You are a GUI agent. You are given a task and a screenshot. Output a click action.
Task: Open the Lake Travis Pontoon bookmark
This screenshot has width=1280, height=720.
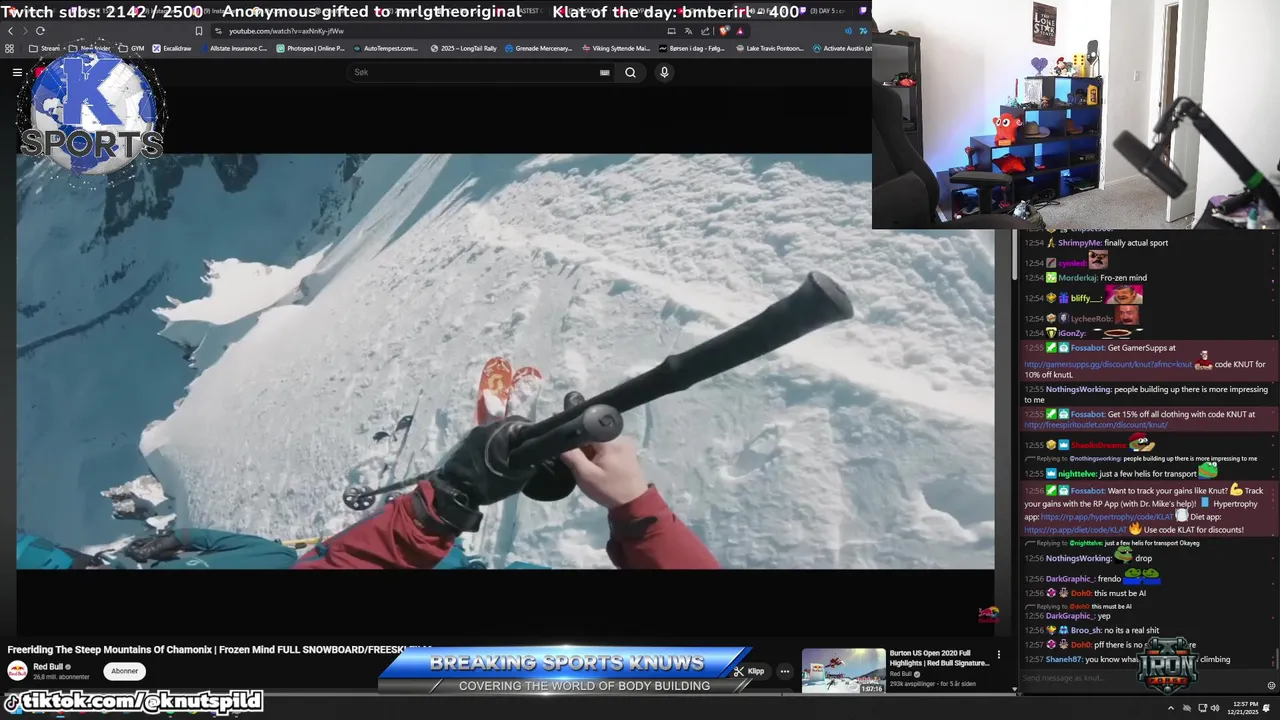click(769, 48)
